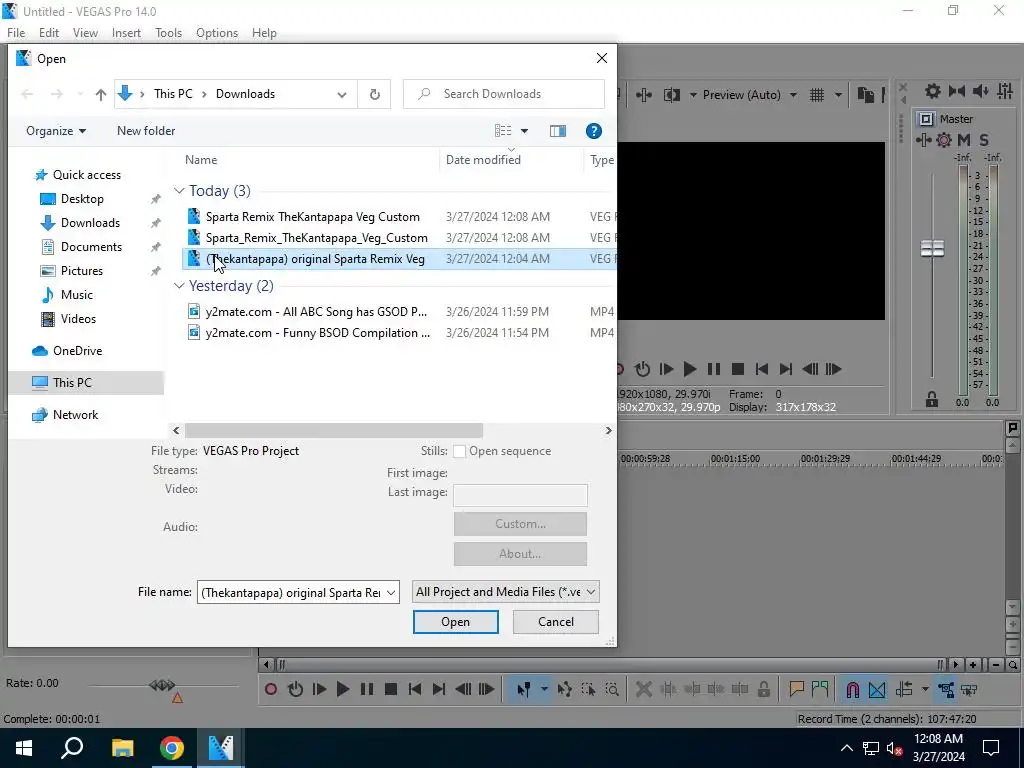
Task: Click the Insert Region icon
Action: point(820,689)
